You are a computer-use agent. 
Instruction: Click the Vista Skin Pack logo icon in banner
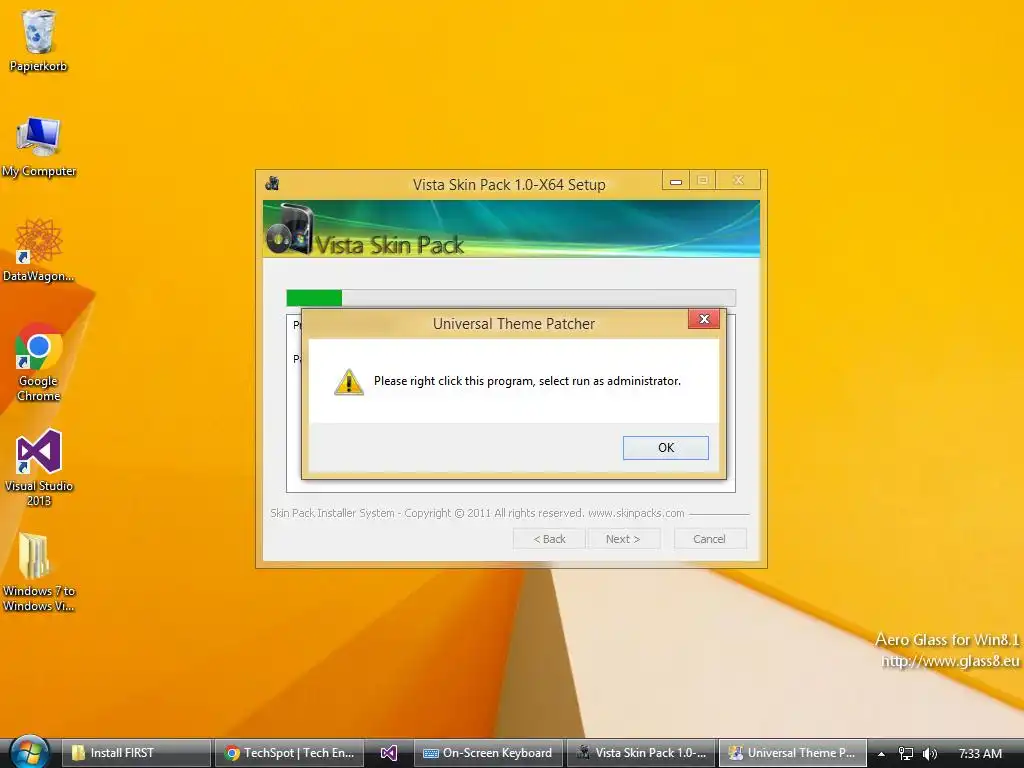(291, 230)
